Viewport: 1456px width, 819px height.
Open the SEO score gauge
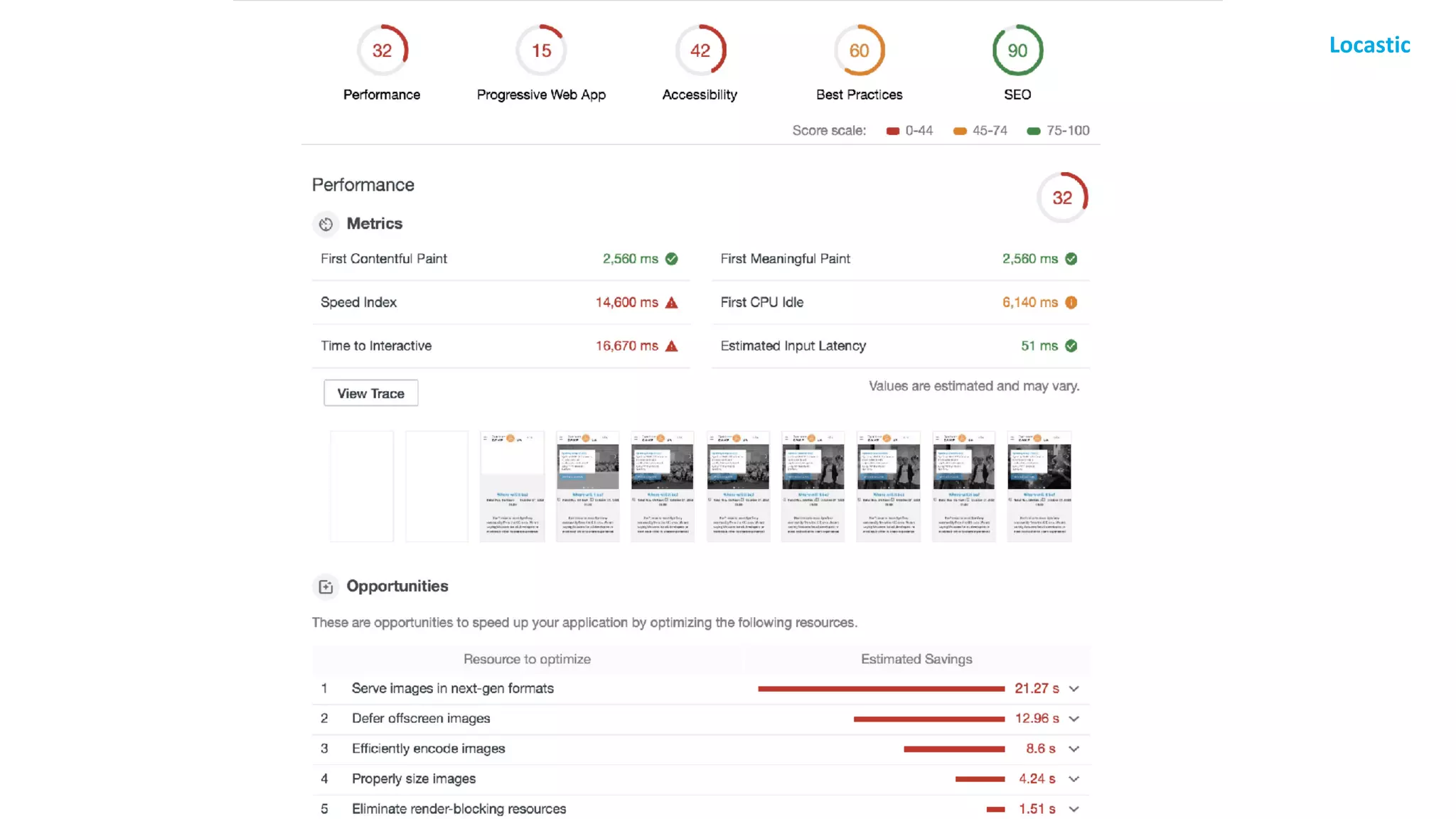[x=1017, y=50]
